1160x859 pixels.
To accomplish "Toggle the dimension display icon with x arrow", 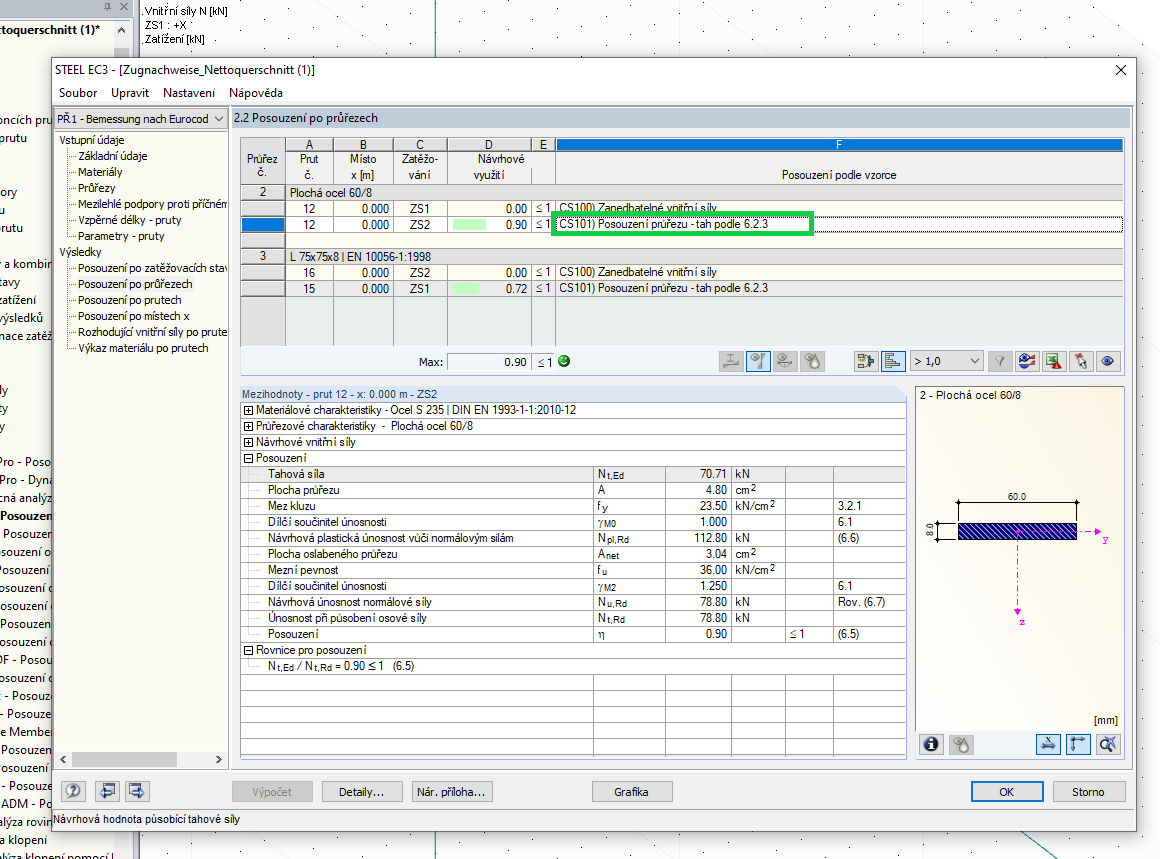I will (1048, 744).
